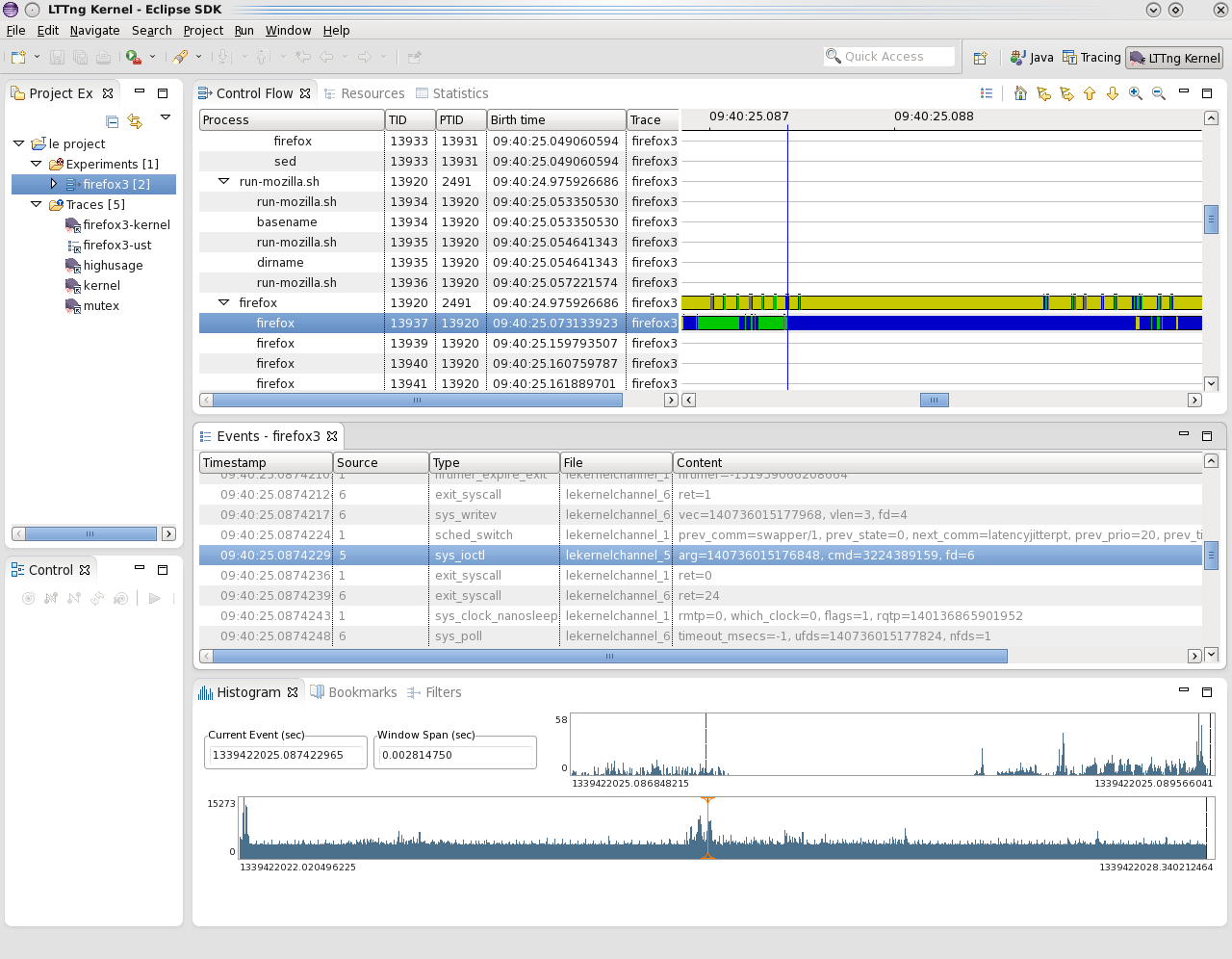The image size is (1232, 959).
Task: Select the previous event flag icon
Action: tap(1043, 93)
